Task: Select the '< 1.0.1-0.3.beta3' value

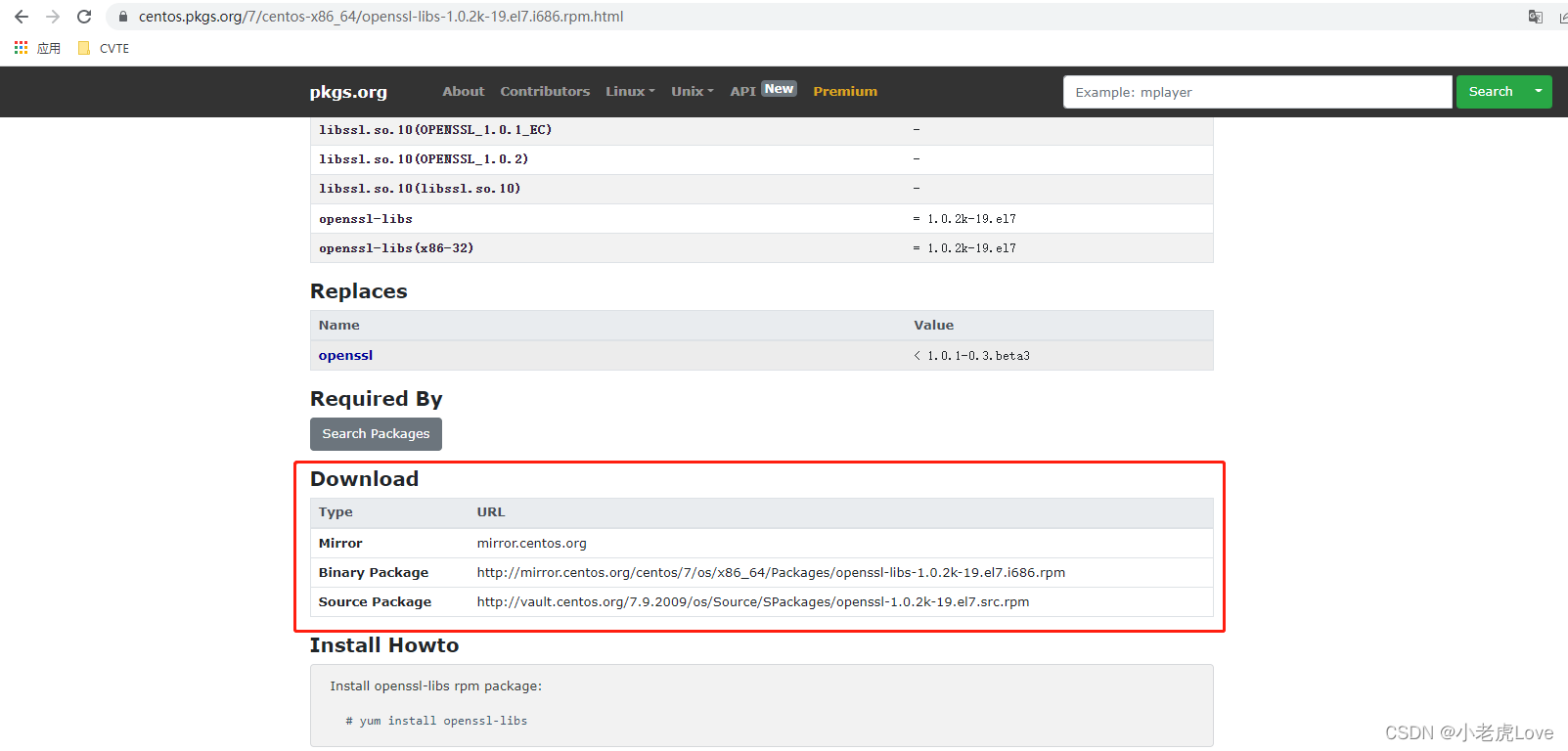Action: point(971,356)
